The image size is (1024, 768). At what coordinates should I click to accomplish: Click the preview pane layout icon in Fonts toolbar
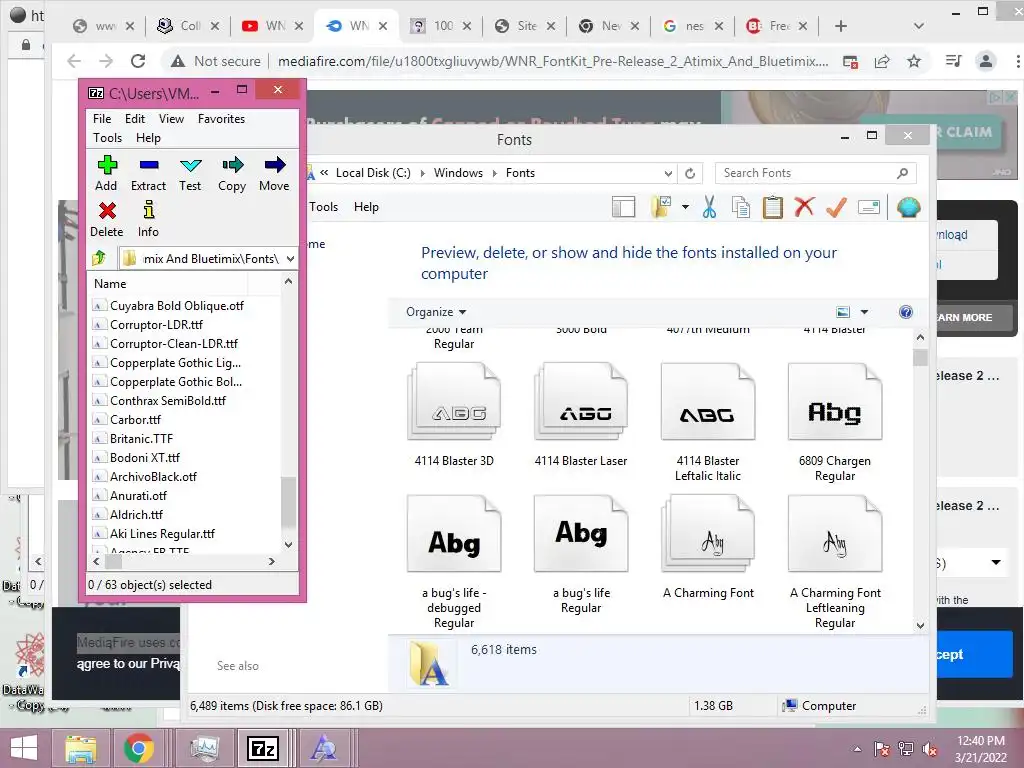[x=624, y=207]
